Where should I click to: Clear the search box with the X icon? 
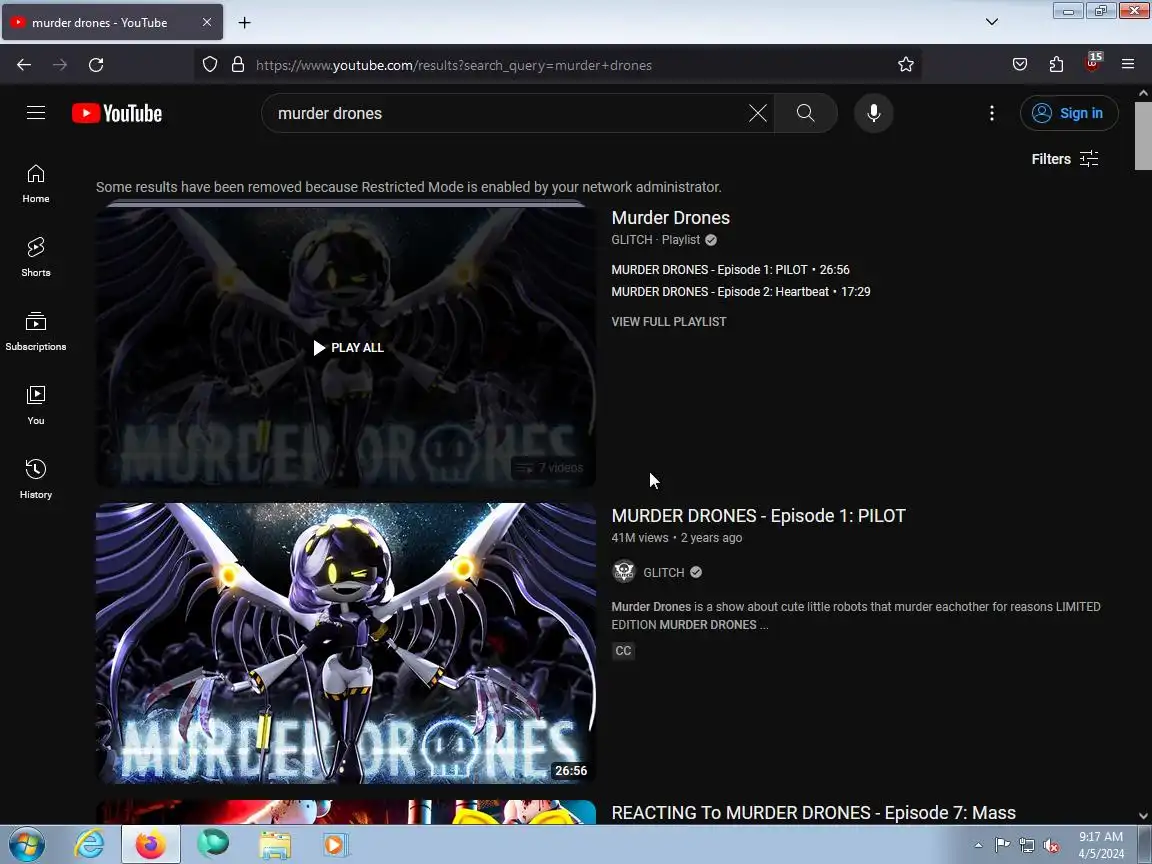pos(757,113)
